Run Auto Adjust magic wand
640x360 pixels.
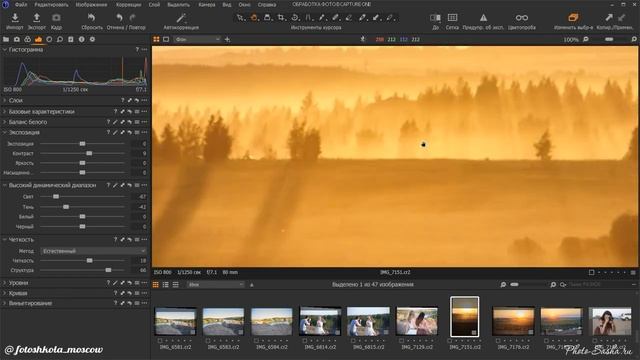point(181,18)
